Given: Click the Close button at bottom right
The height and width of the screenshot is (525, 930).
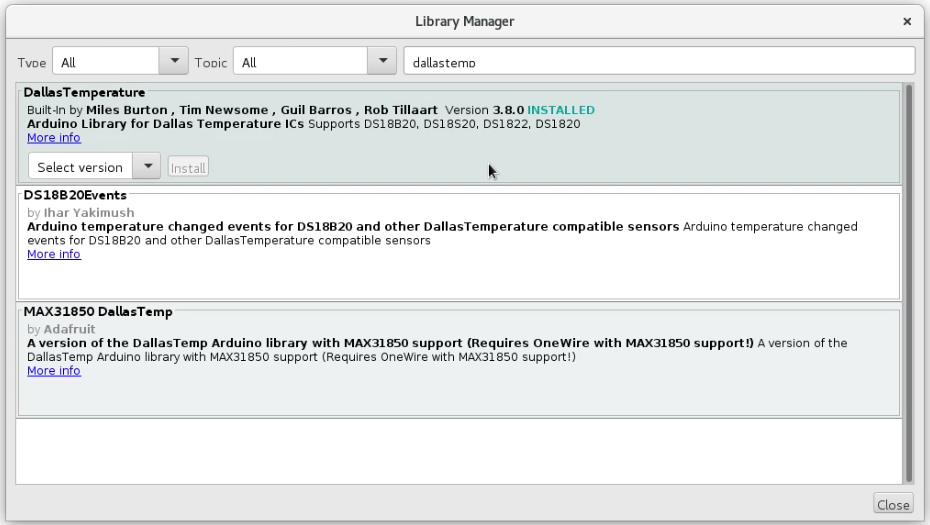Looking at the screenshot, I should pos(892,505).
